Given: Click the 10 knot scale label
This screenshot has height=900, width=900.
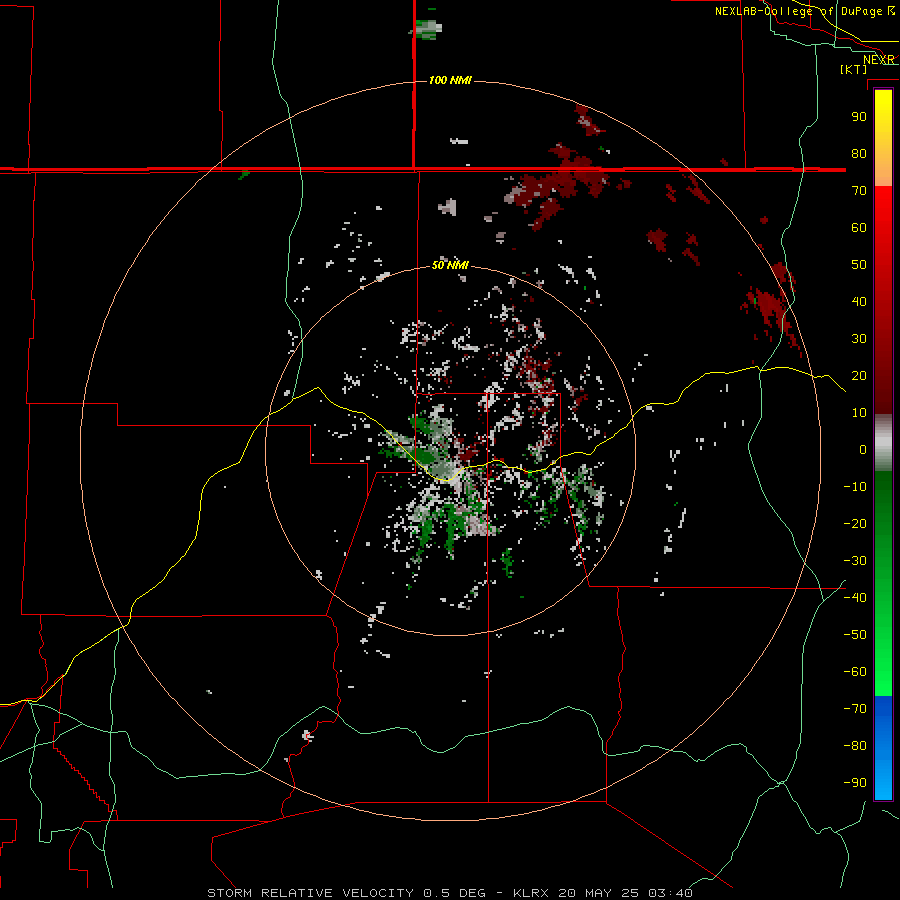Looking at the screenshot, I should 859,413.
